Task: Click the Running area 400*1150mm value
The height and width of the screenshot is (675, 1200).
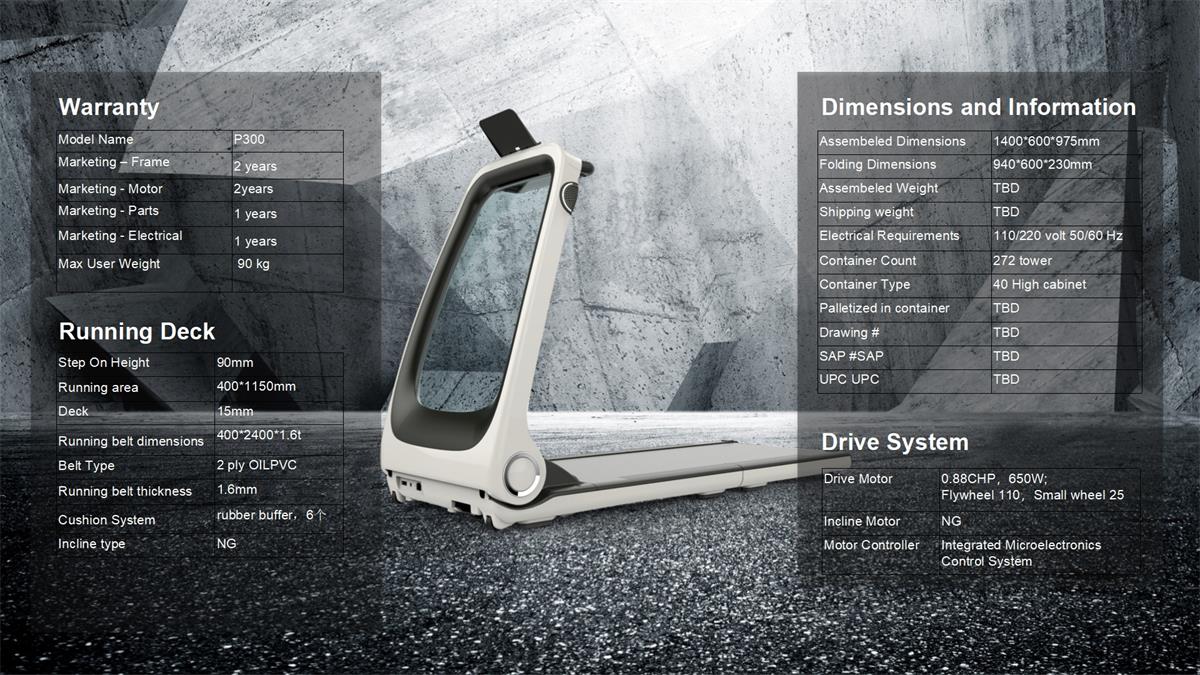Action: click(256, 386)
